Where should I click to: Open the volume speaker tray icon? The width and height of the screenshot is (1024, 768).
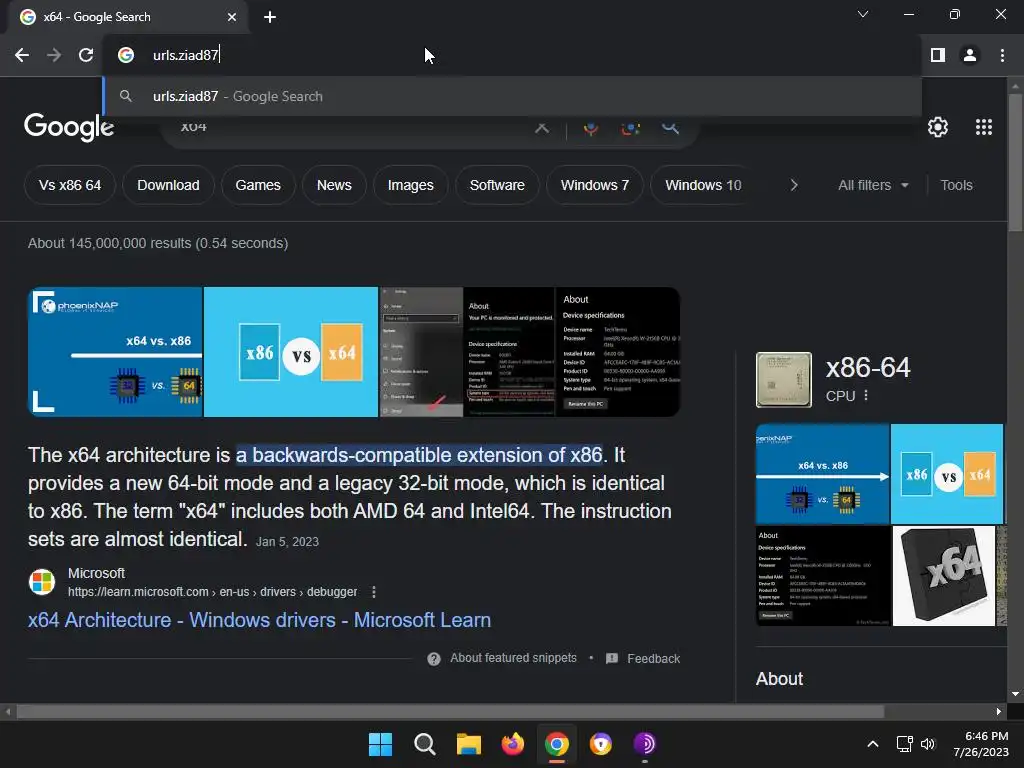928,744
